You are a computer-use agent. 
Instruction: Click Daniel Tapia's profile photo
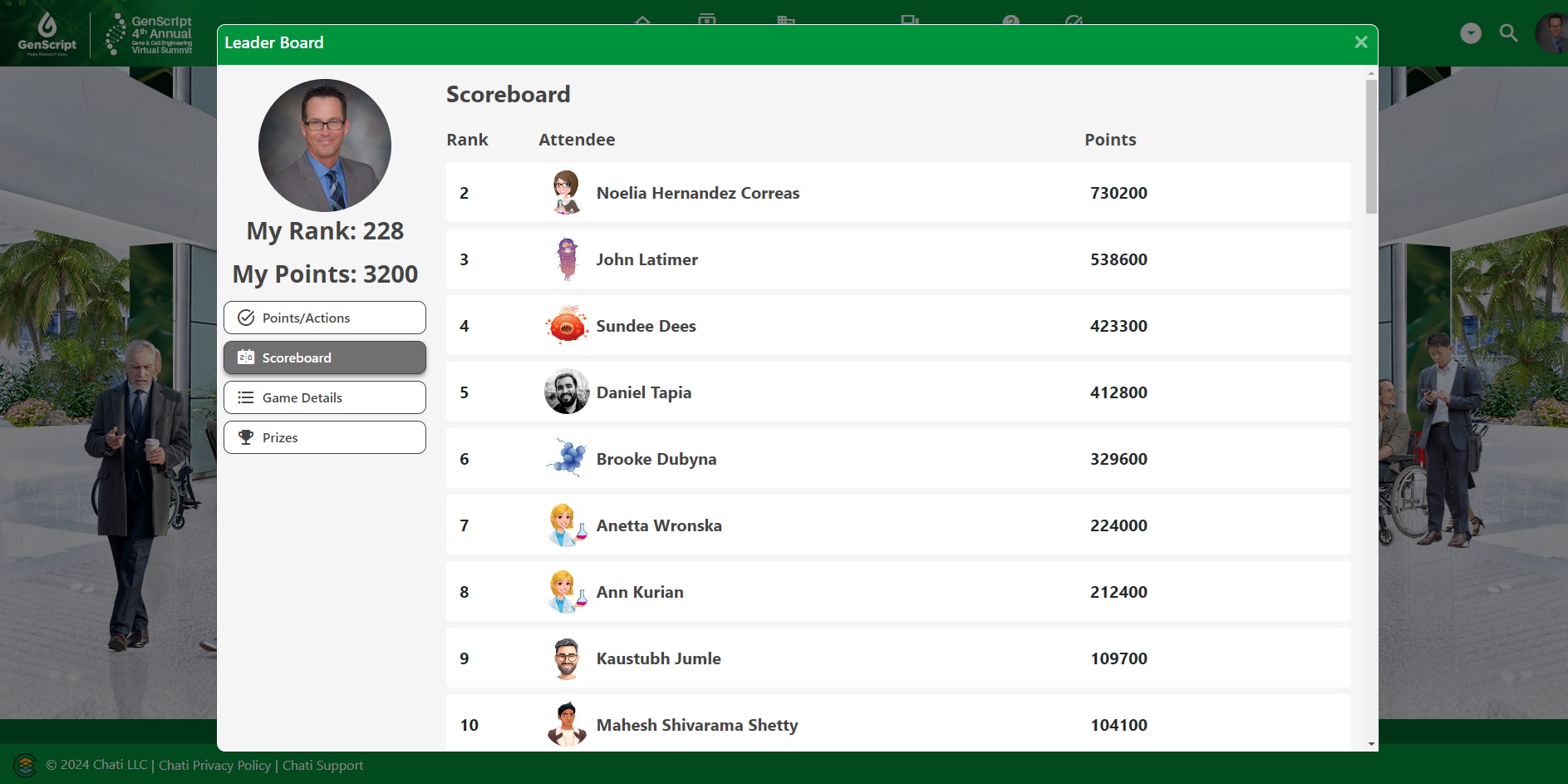tap(567, 392)
